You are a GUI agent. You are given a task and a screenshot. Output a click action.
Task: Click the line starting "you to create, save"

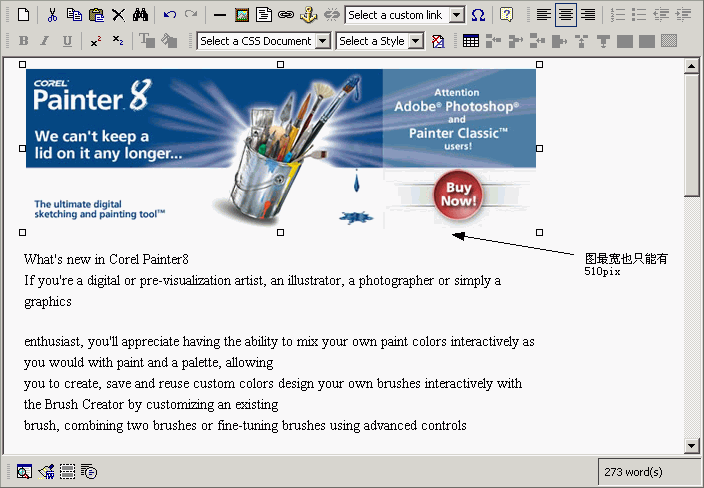[273, 383]
